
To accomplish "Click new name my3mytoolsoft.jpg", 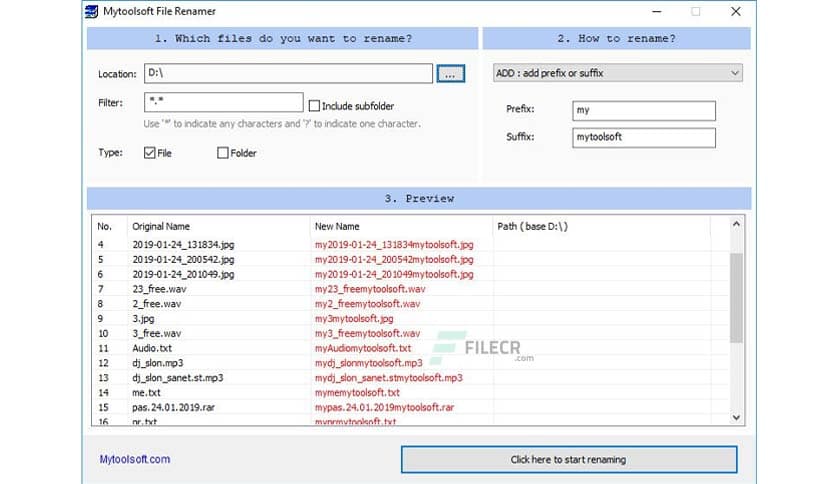I will click(x=354, y=319).
